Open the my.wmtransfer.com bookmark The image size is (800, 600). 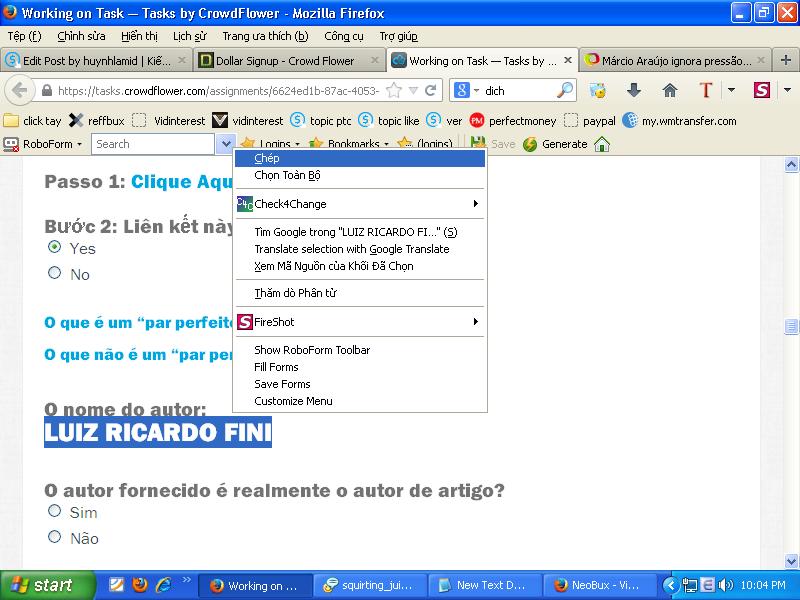pos(680,121)
